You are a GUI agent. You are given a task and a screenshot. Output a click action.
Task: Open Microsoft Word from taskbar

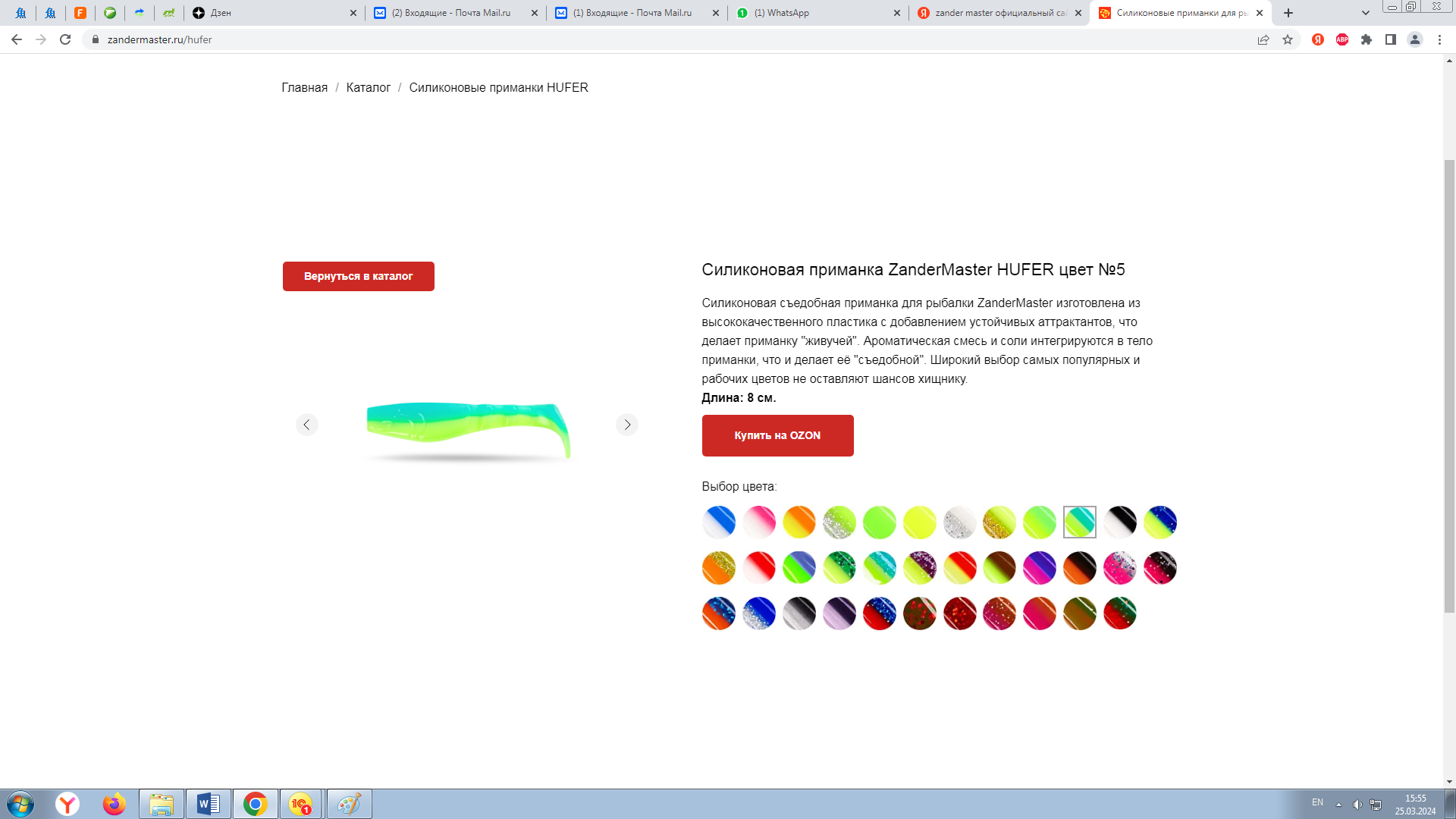pyautogui.click(x=208, y=804)
